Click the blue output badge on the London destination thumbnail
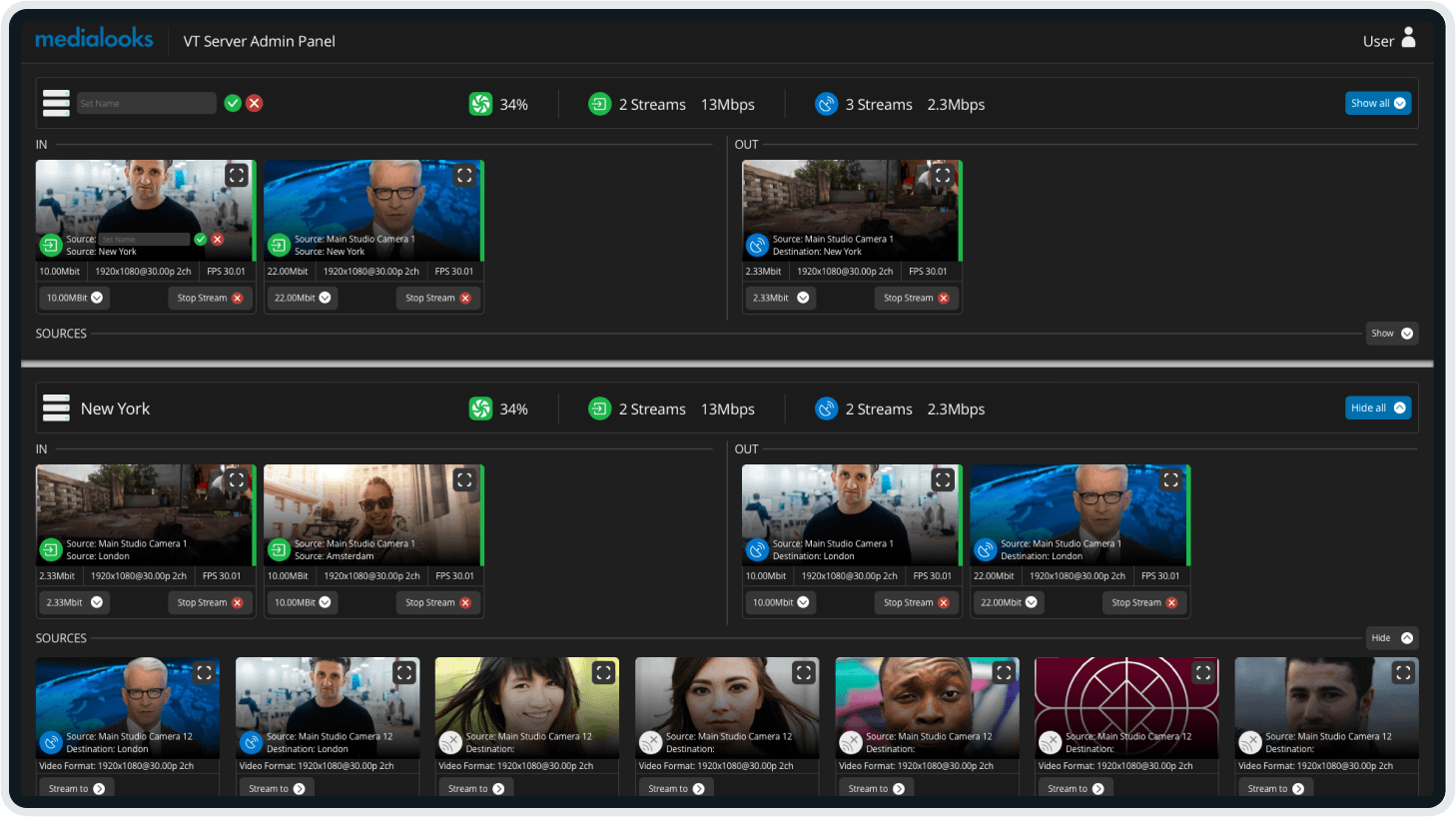Viewport: 1456px width, 817px height. 757,549
